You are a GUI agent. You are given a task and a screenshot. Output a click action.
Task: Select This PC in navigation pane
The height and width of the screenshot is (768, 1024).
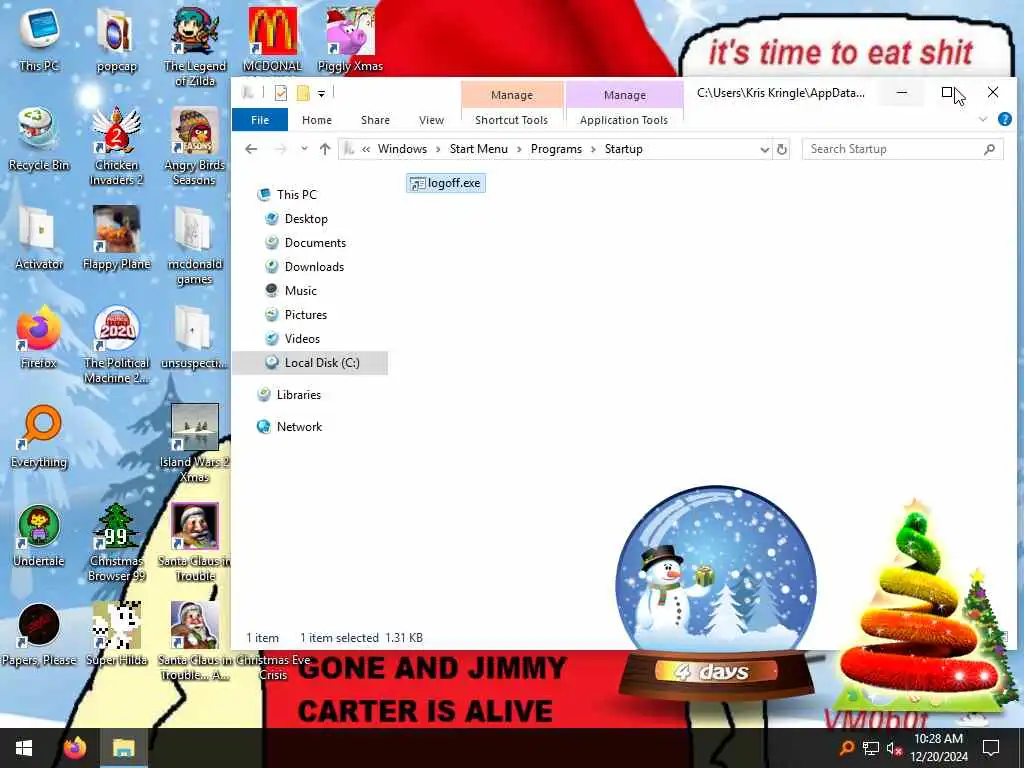(296, 195)
